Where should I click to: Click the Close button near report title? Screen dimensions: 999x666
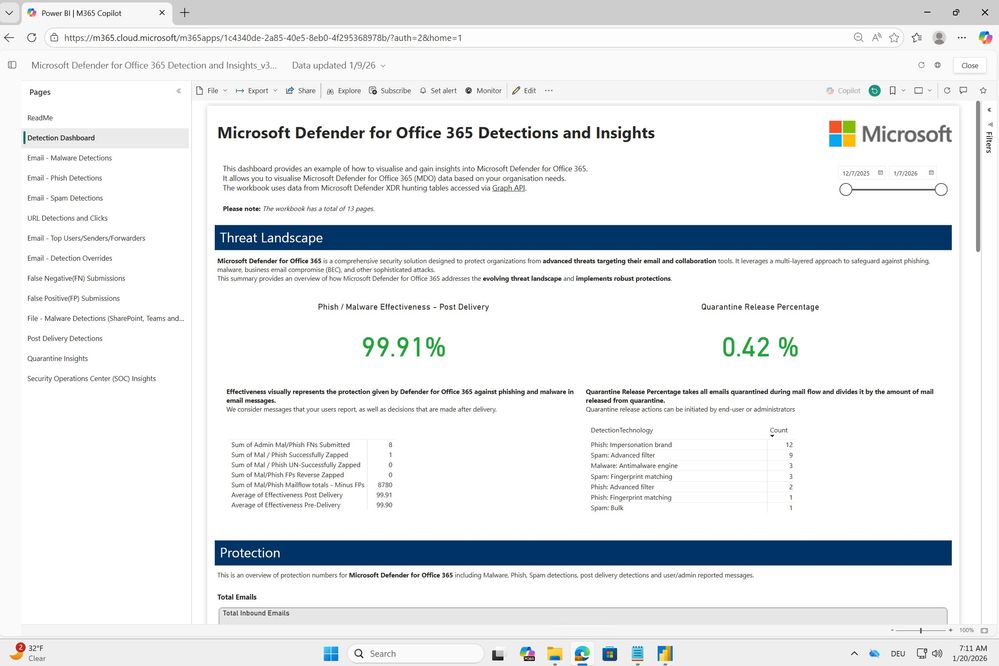969,66
